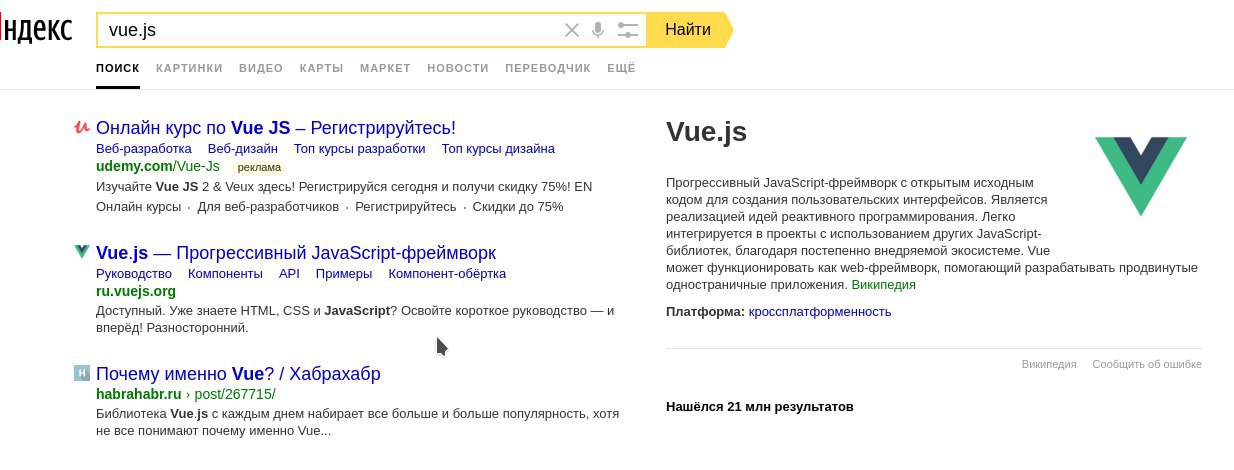This screenshot has width=1234, height=470.
Task: Click the udemy.com/Vue-Js green URL
Action: click(158, 166)
